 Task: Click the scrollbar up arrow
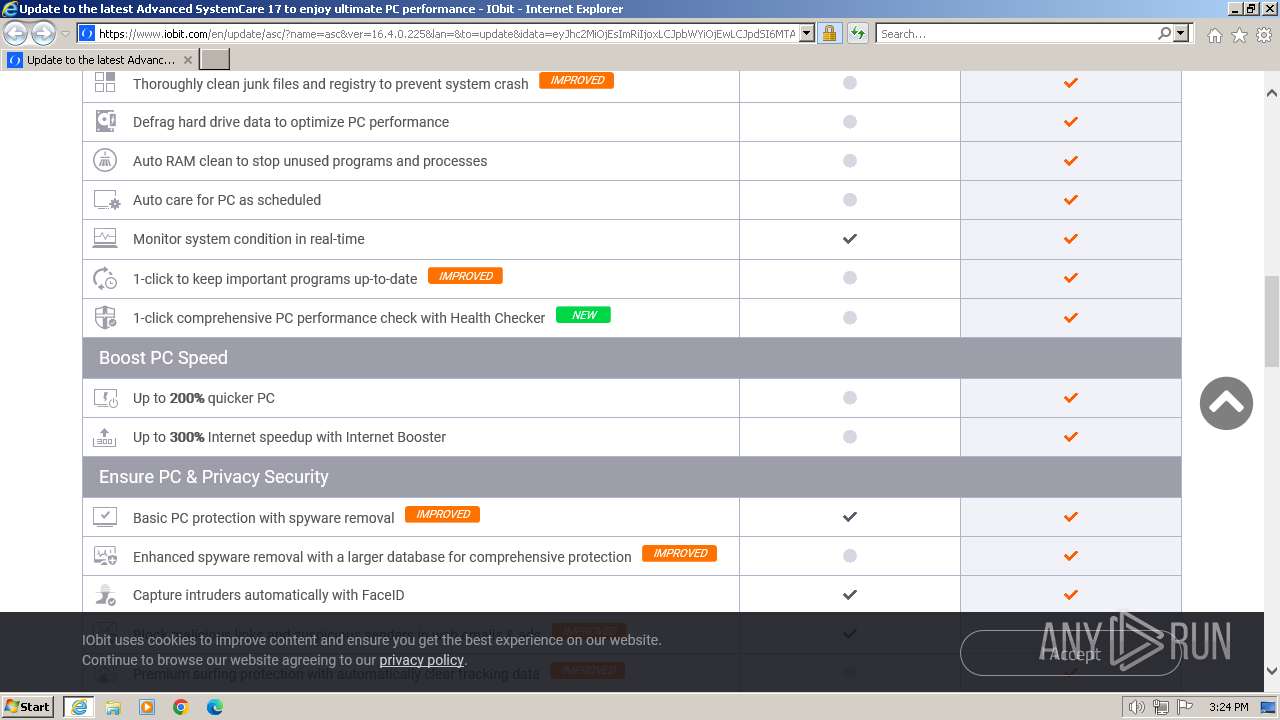(1272, 93)
